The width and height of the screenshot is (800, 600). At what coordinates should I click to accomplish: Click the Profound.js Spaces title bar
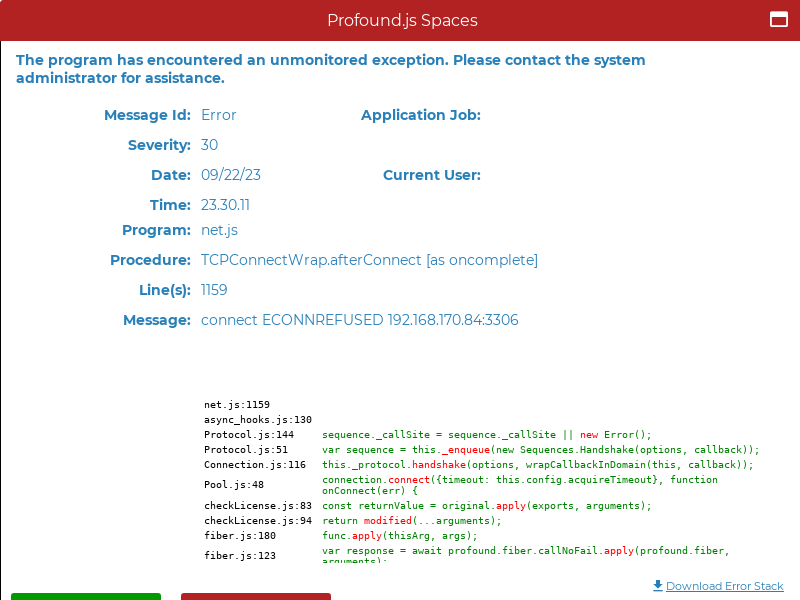pos(402,20)
